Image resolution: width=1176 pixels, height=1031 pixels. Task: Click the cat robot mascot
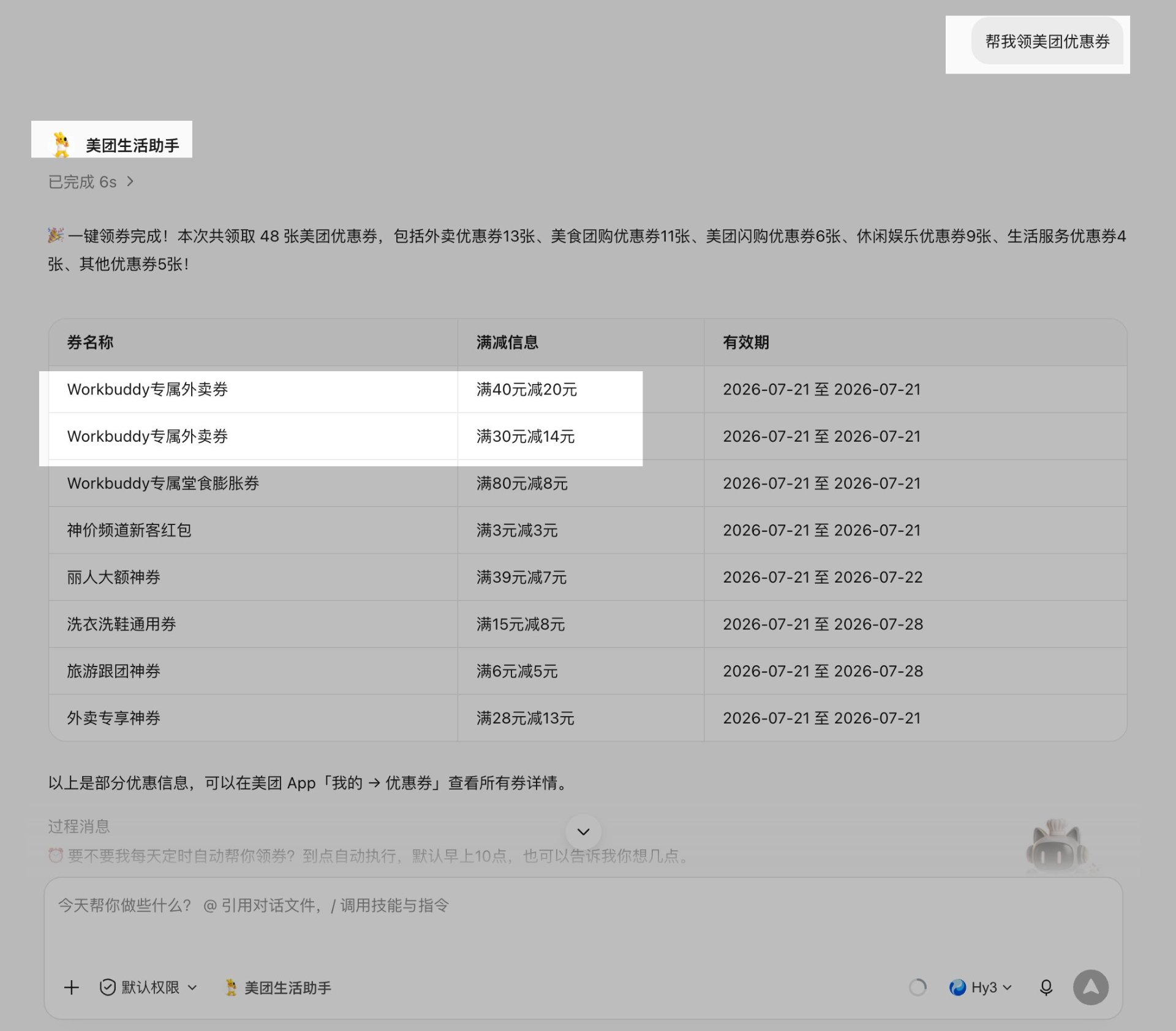pyautogui.click(x=1058, y=847)
